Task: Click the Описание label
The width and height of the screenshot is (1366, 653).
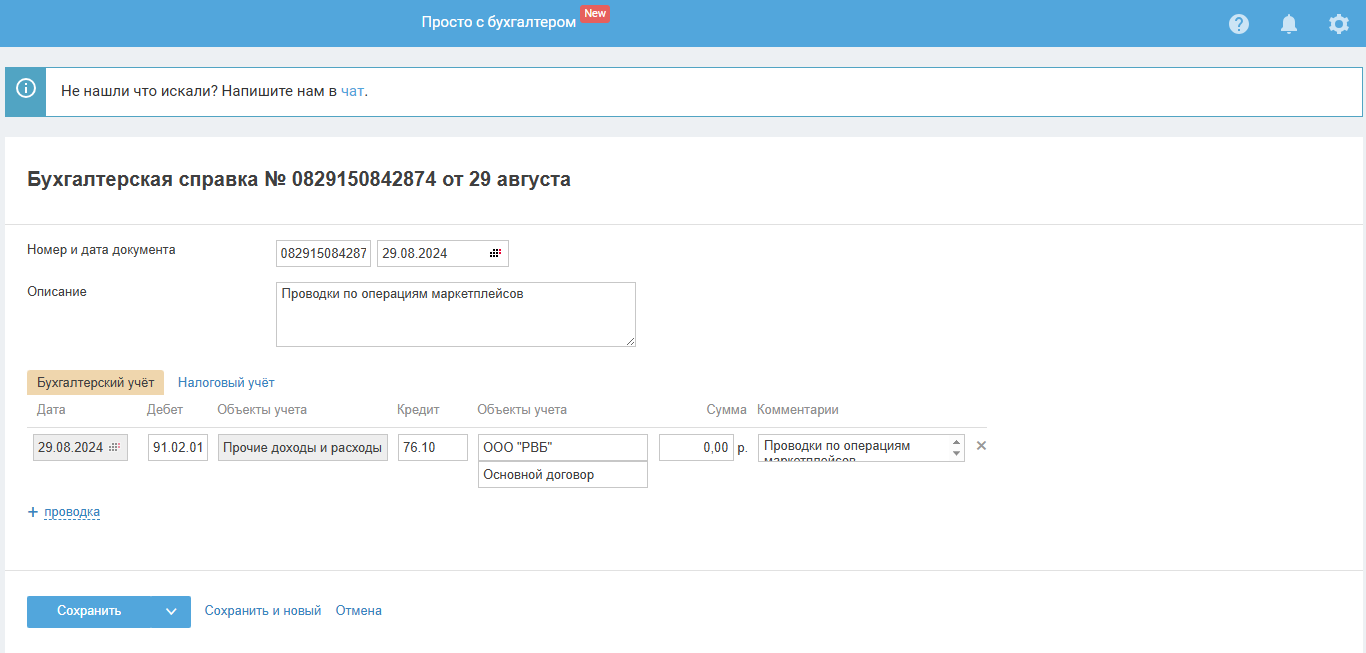Action: [x=57, y=292]
